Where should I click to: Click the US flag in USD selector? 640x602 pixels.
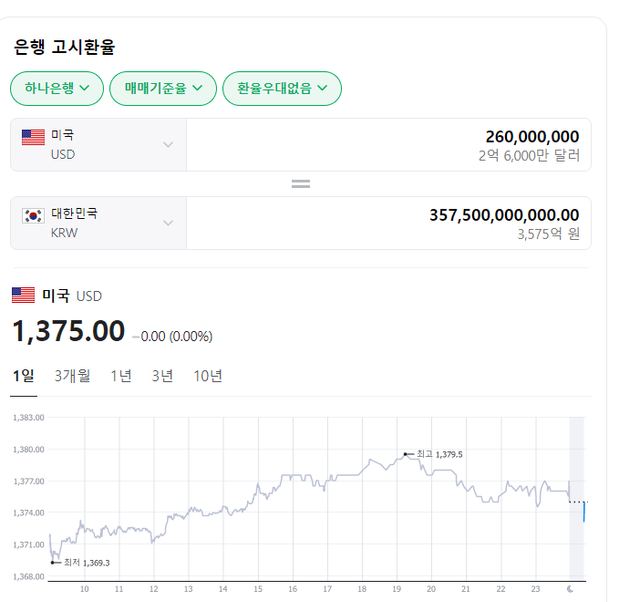33,137
